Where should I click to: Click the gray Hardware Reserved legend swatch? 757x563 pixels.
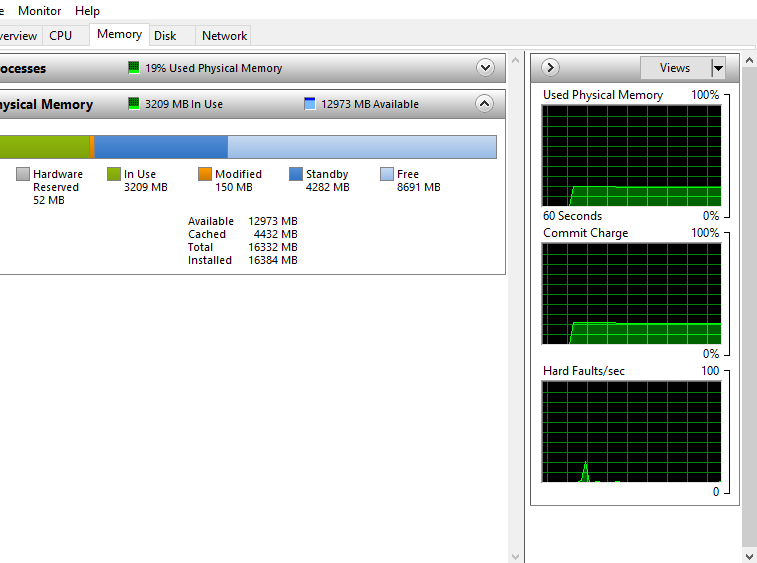coord(23,174)
